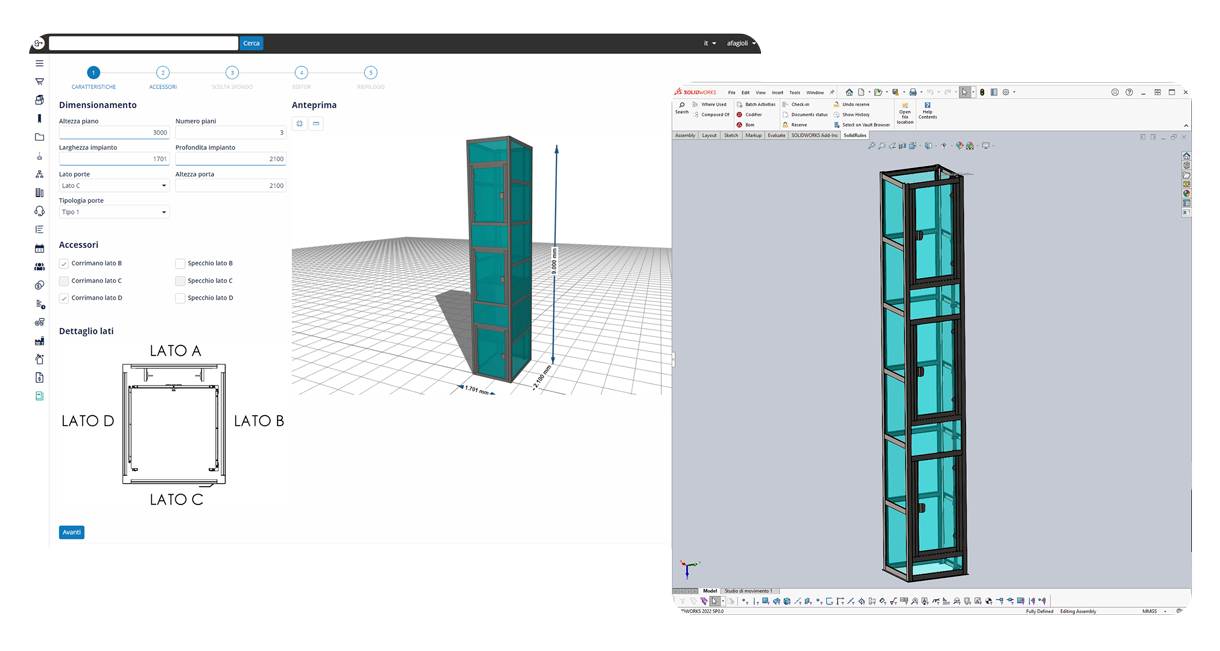Open the SolidWorks Insert menu
The width and height of the screenshot is (1220, 651).
pyautogui.click(x=777, y=93)
